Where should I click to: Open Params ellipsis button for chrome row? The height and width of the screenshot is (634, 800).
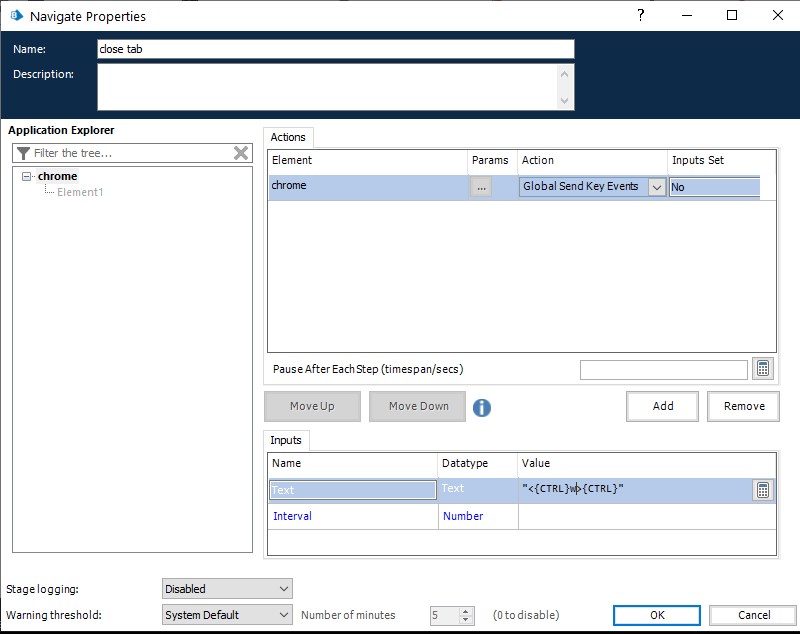point(481,186)
